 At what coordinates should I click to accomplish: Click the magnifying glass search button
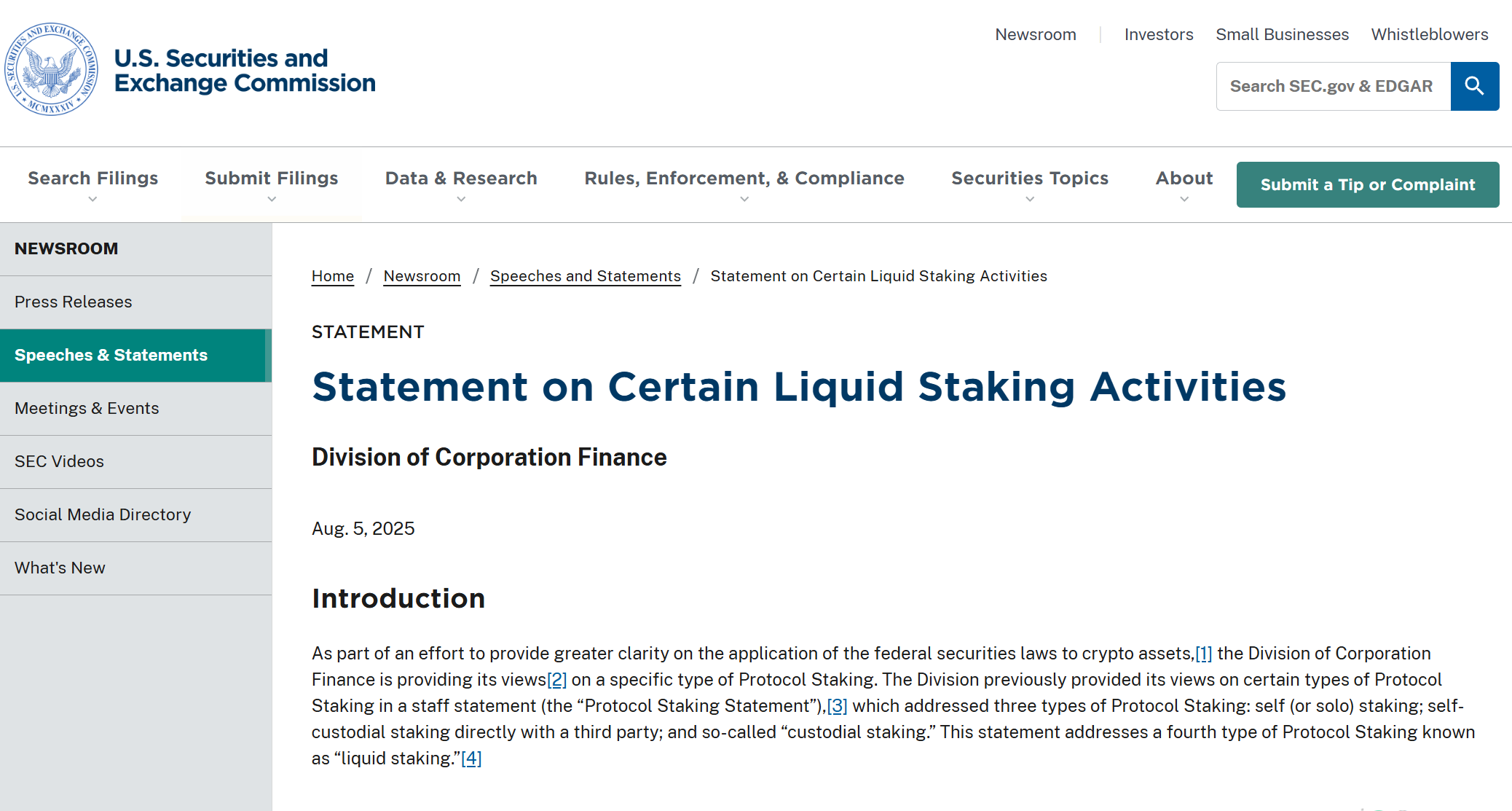(1474, 86)
